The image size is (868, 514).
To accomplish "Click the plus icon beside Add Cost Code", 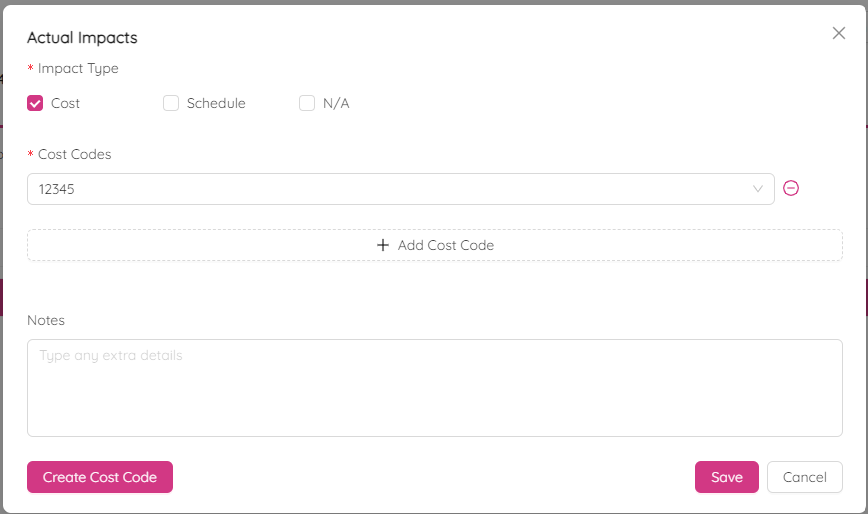I will [383, 245].
